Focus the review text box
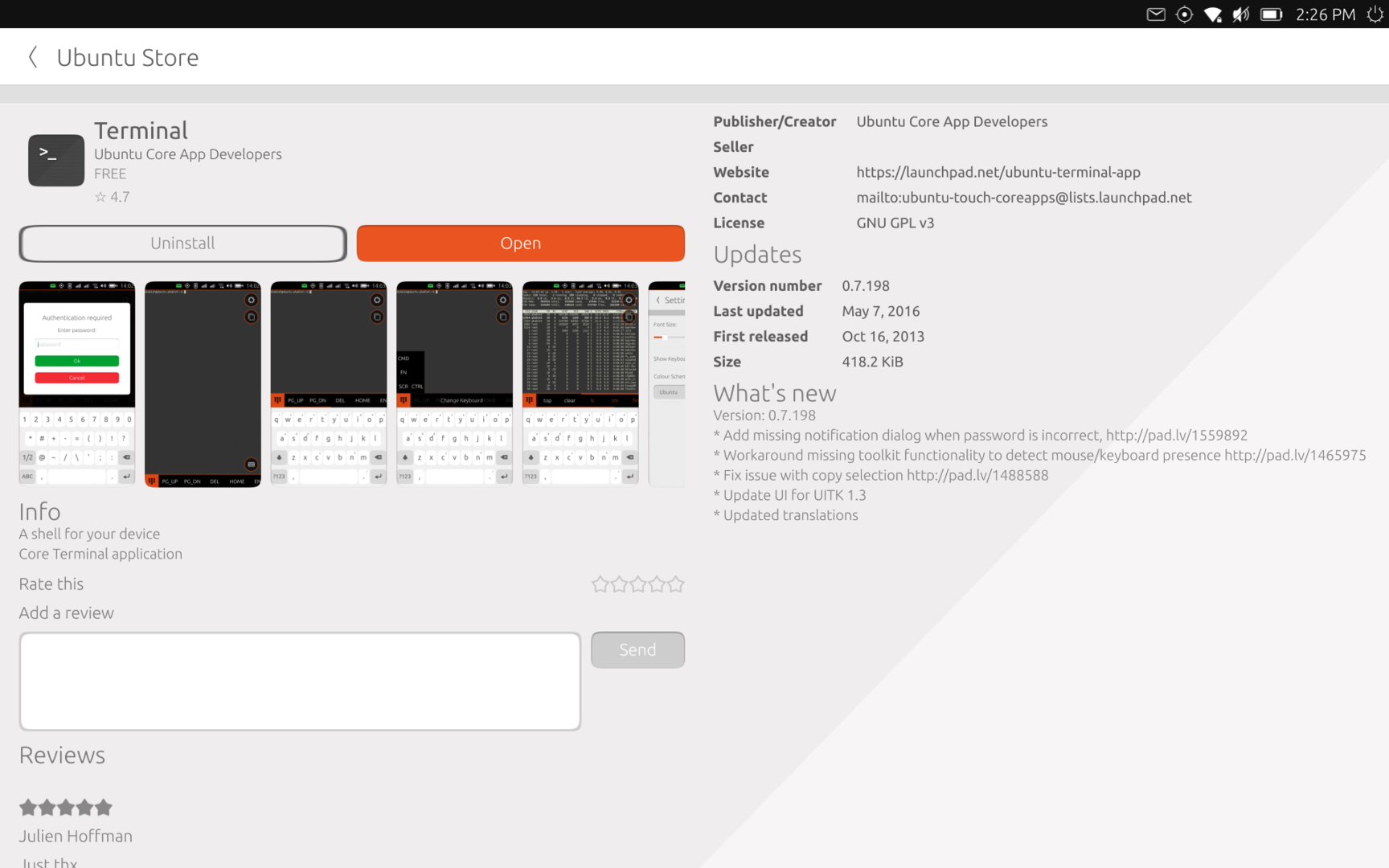The image size is (1389, 868). point(300,682)
